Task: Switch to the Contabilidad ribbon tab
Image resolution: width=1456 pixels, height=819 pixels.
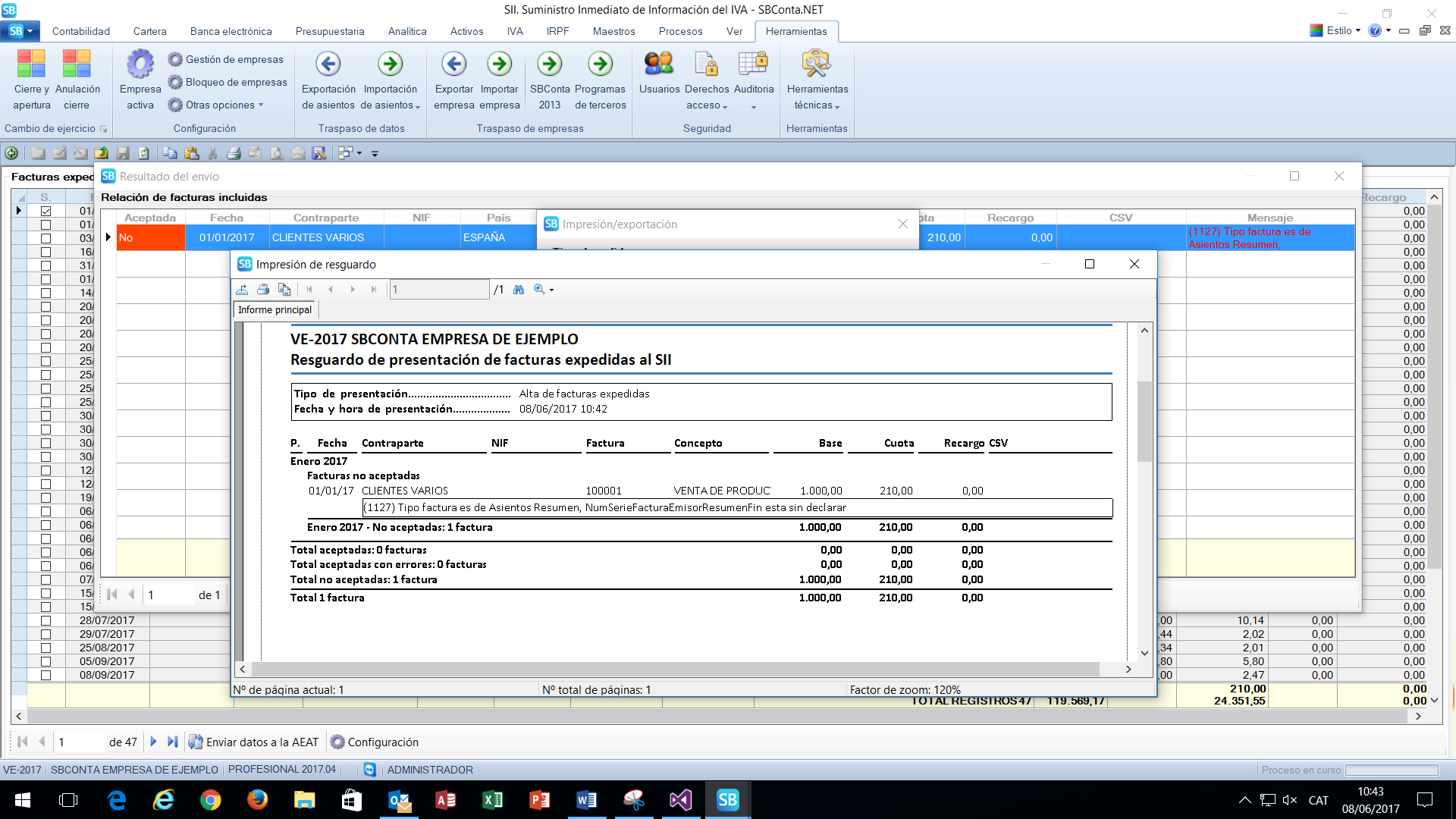Action: click(81, 31)
